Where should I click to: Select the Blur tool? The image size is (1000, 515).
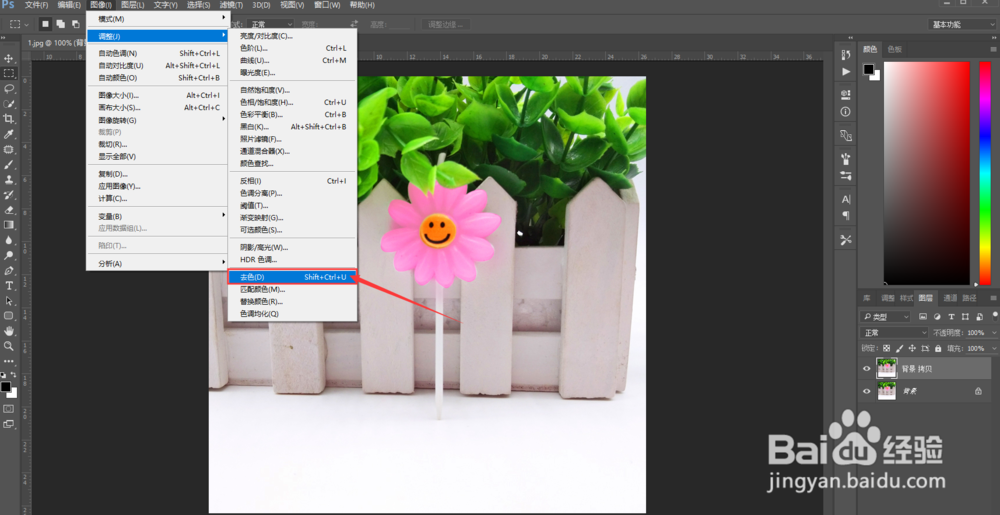click(x=9, y=240)
